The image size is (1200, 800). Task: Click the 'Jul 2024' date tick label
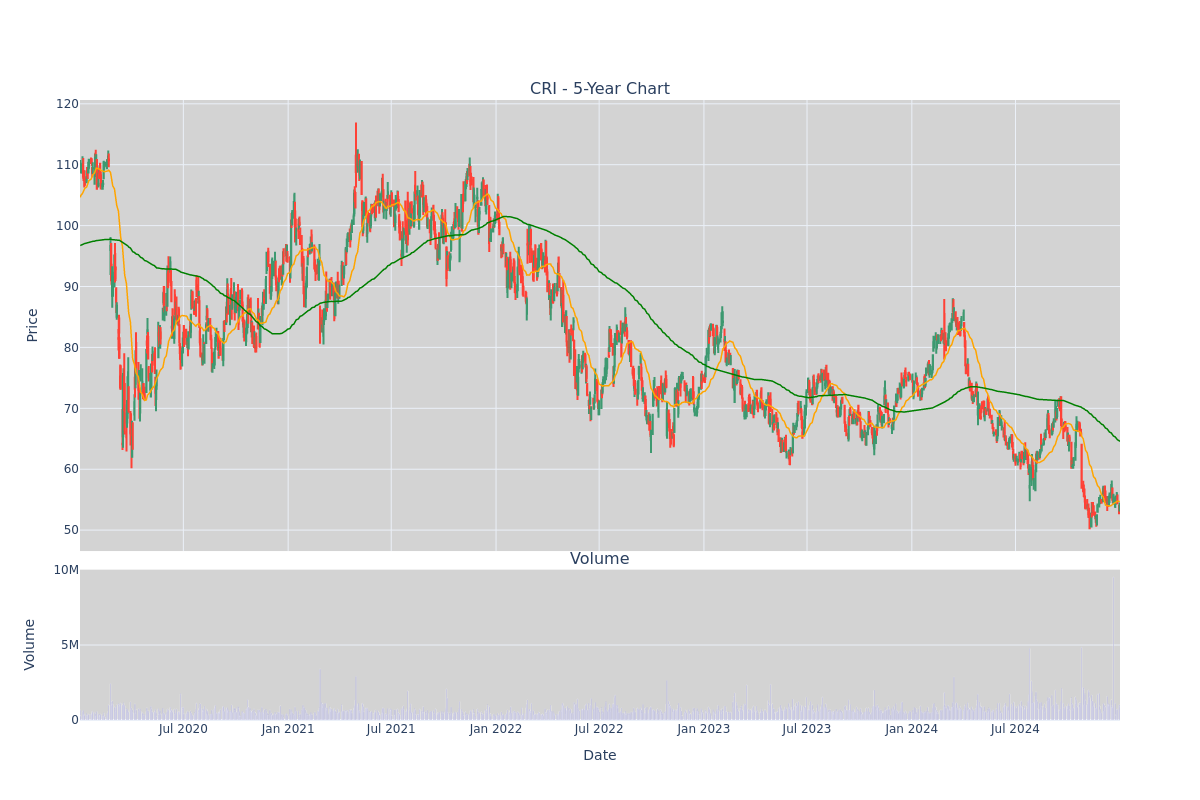(1015, 729)
